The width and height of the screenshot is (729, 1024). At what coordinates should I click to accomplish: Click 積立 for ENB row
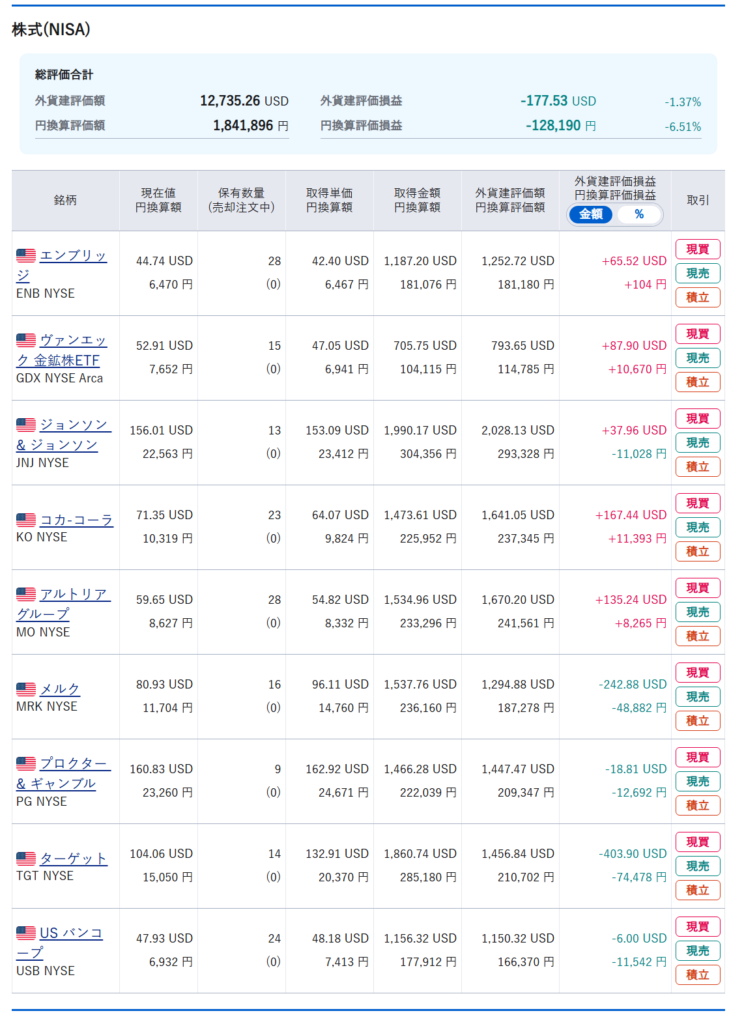click(698, 297)
